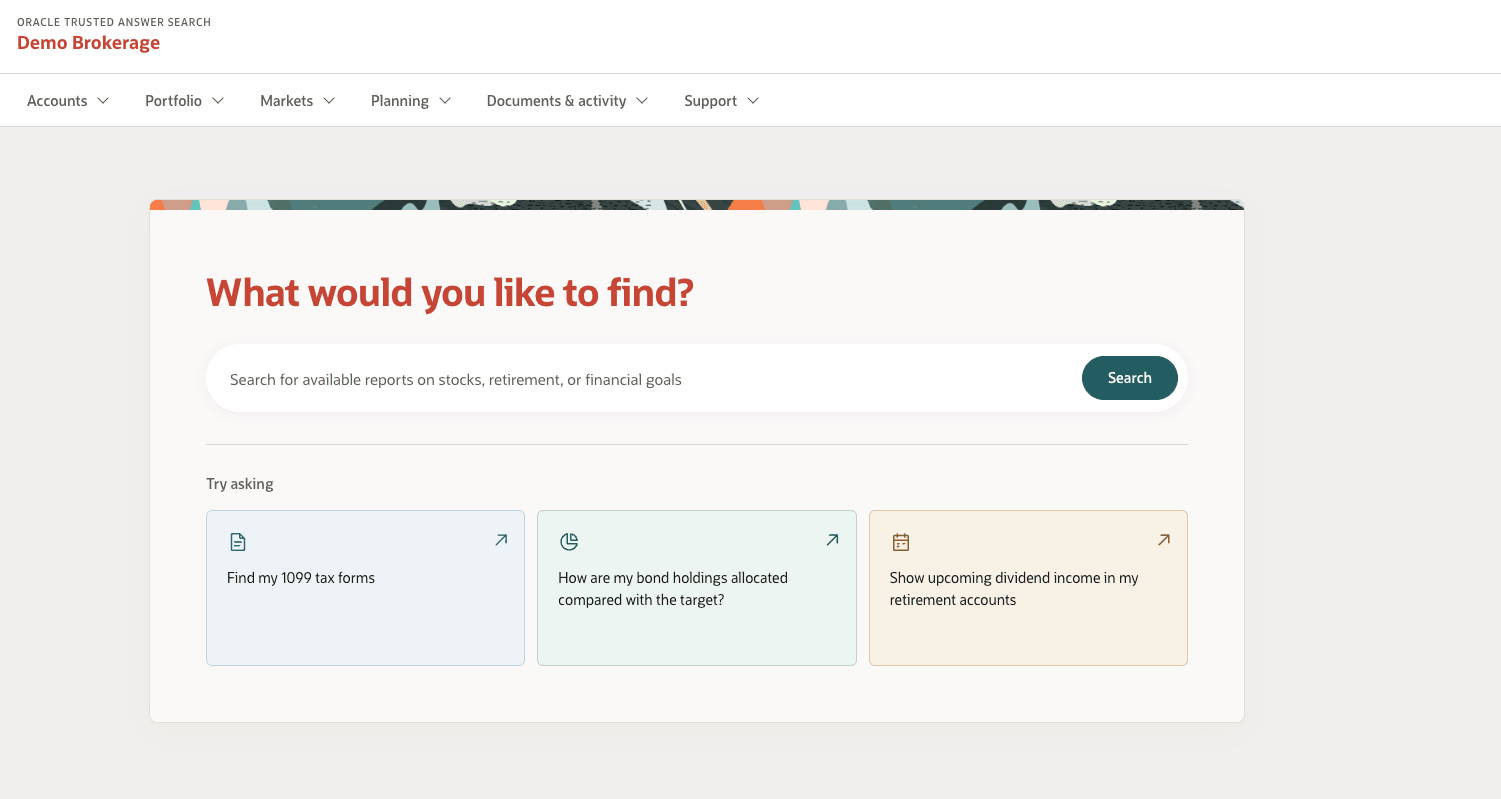Click the pie chart icon on bond holdings card
Viewport: 1501px width, 799px height.
click(x=569, y=542)
